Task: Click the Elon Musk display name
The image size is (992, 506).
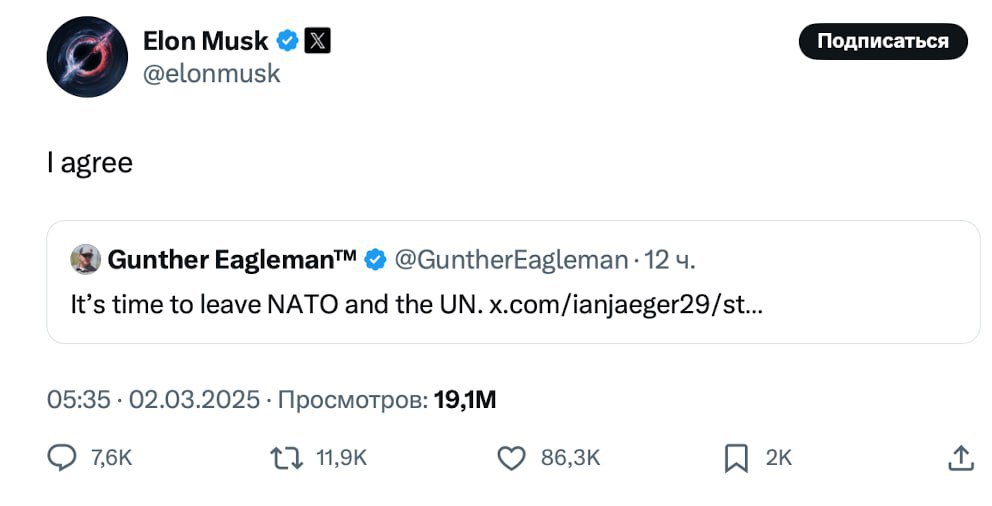Action: (x=205, y=41)
